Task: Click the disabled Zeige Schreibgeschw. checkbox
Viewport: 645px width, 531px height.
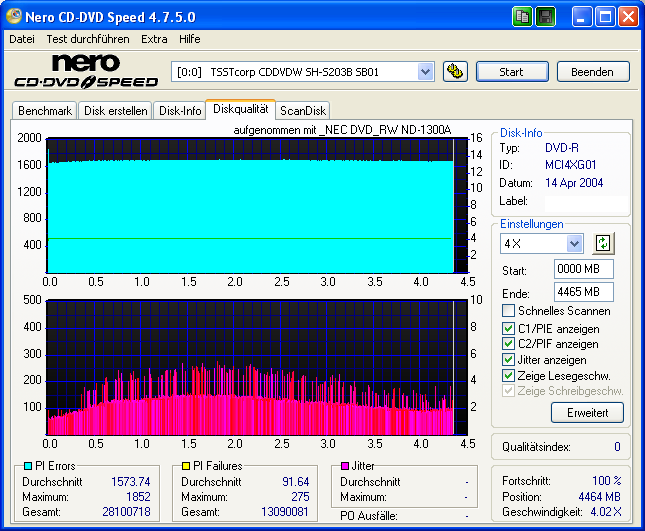Action: (x=508, y=391)
